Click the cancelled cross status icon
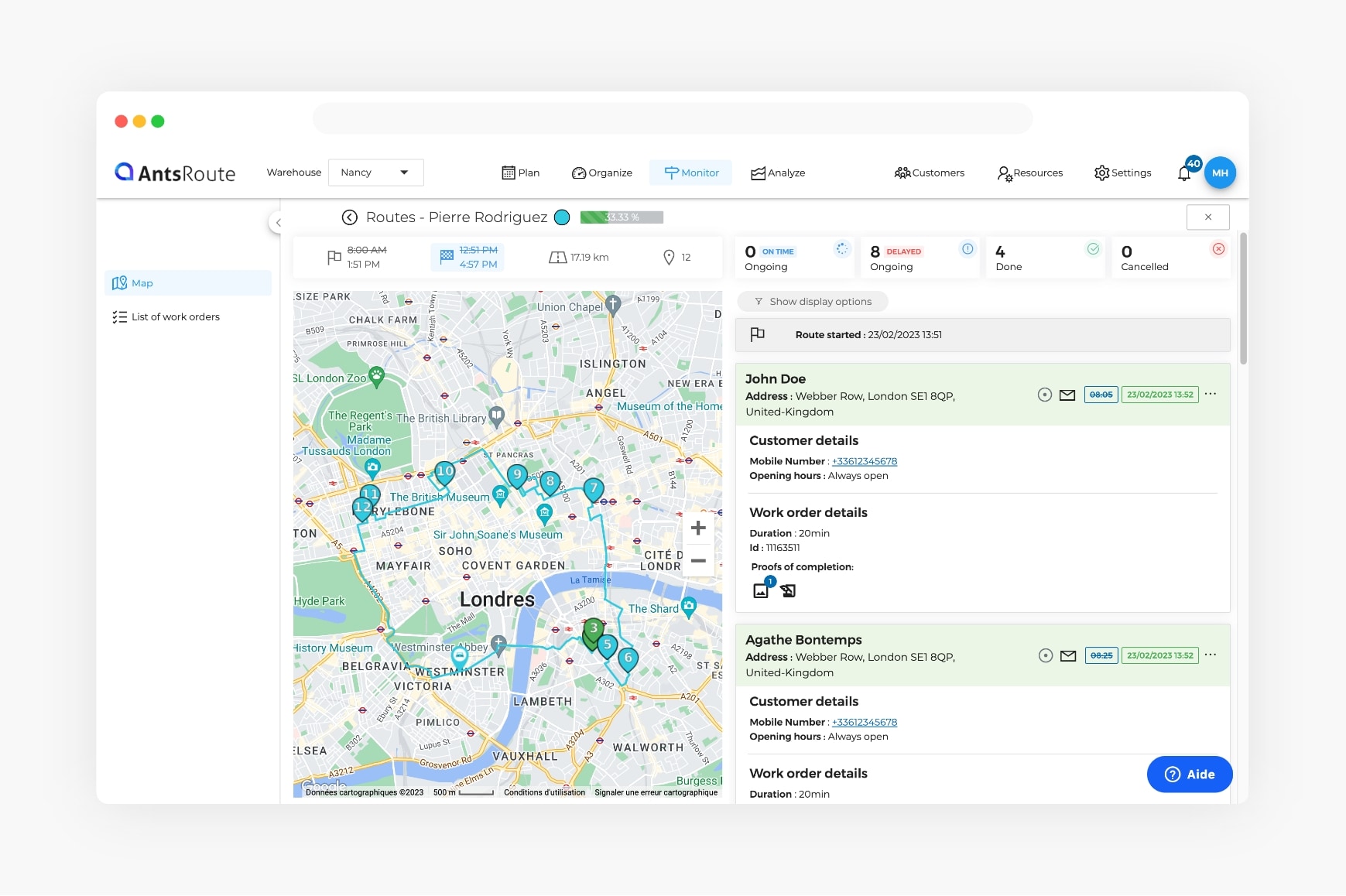Image resolution: width=1346 pixels, height=896 pixels. pyautogui.click(x=1218, y=248)
